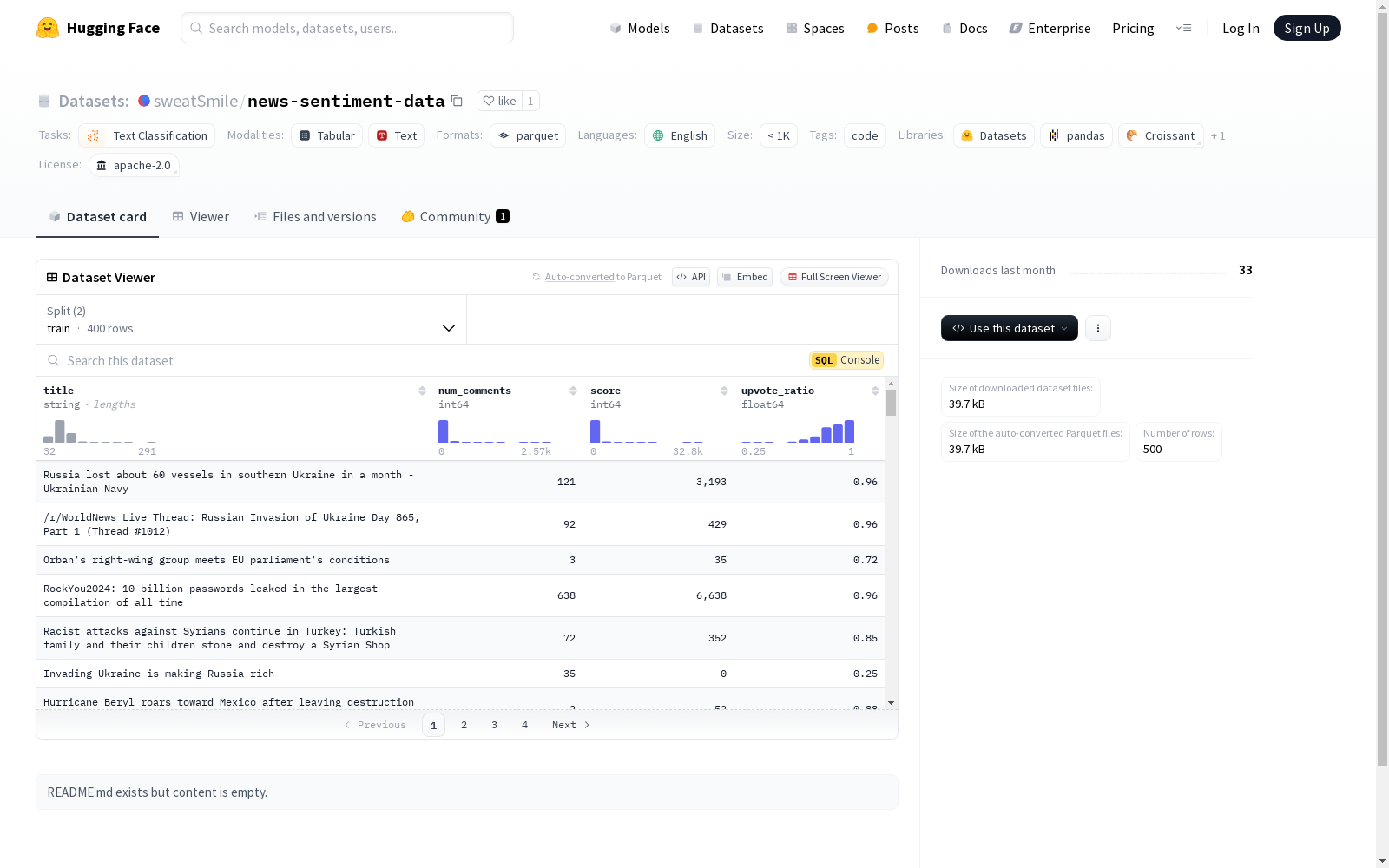The height and width of the screenshot is (868, 1389).
Task: Go to the Next page of rows
Action: tap(571, 725)
